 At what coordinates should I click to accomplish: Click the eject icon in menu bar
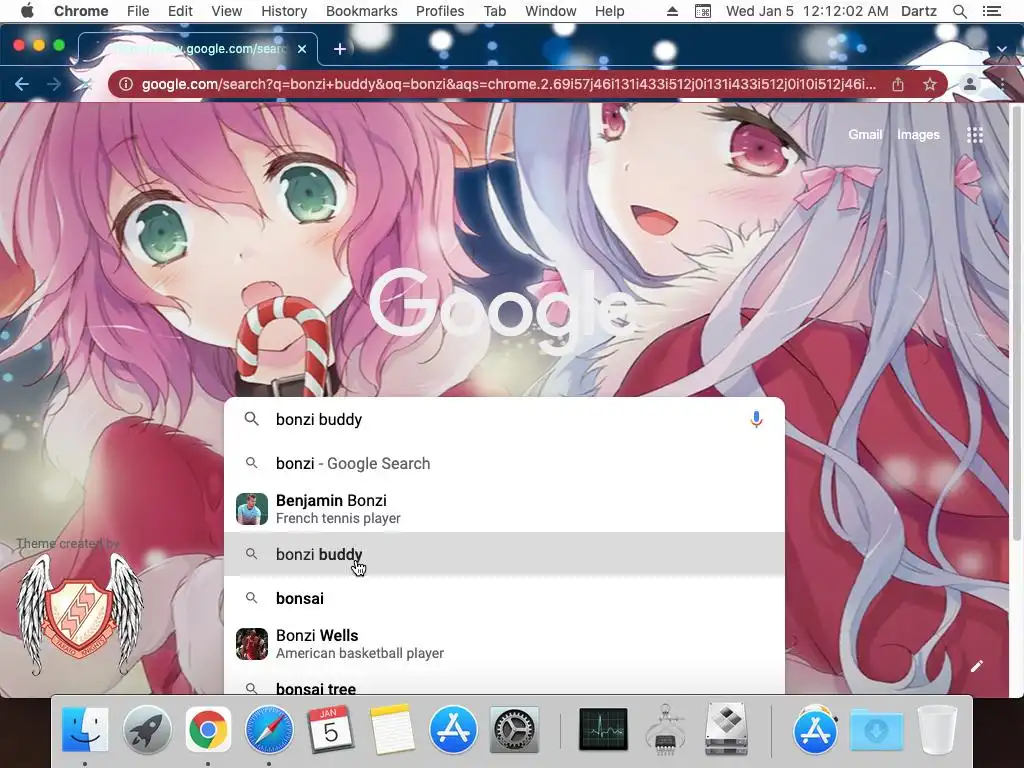point(672,11)
